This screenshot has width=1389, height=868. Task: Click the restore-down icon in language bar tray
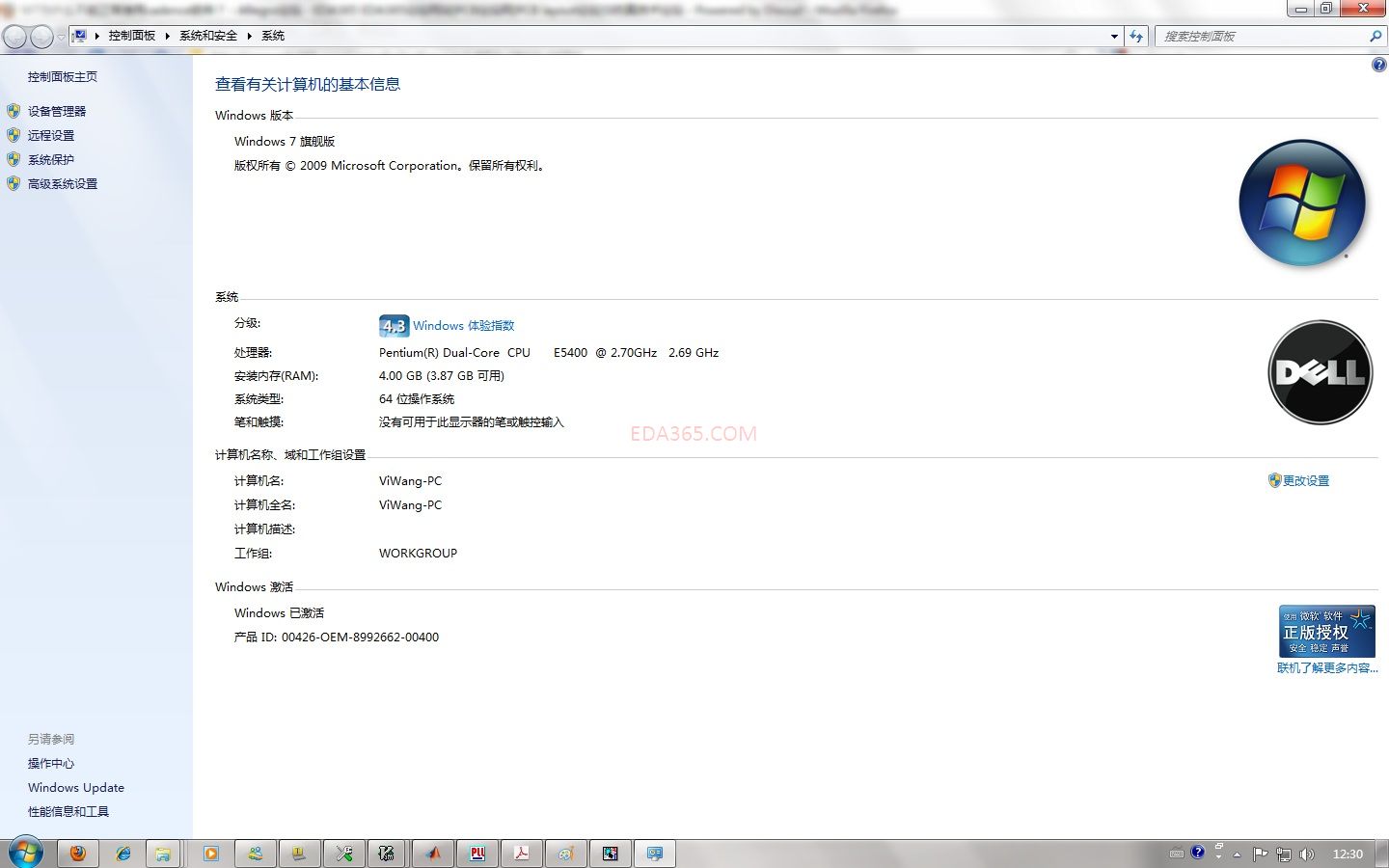(1219, 846)
